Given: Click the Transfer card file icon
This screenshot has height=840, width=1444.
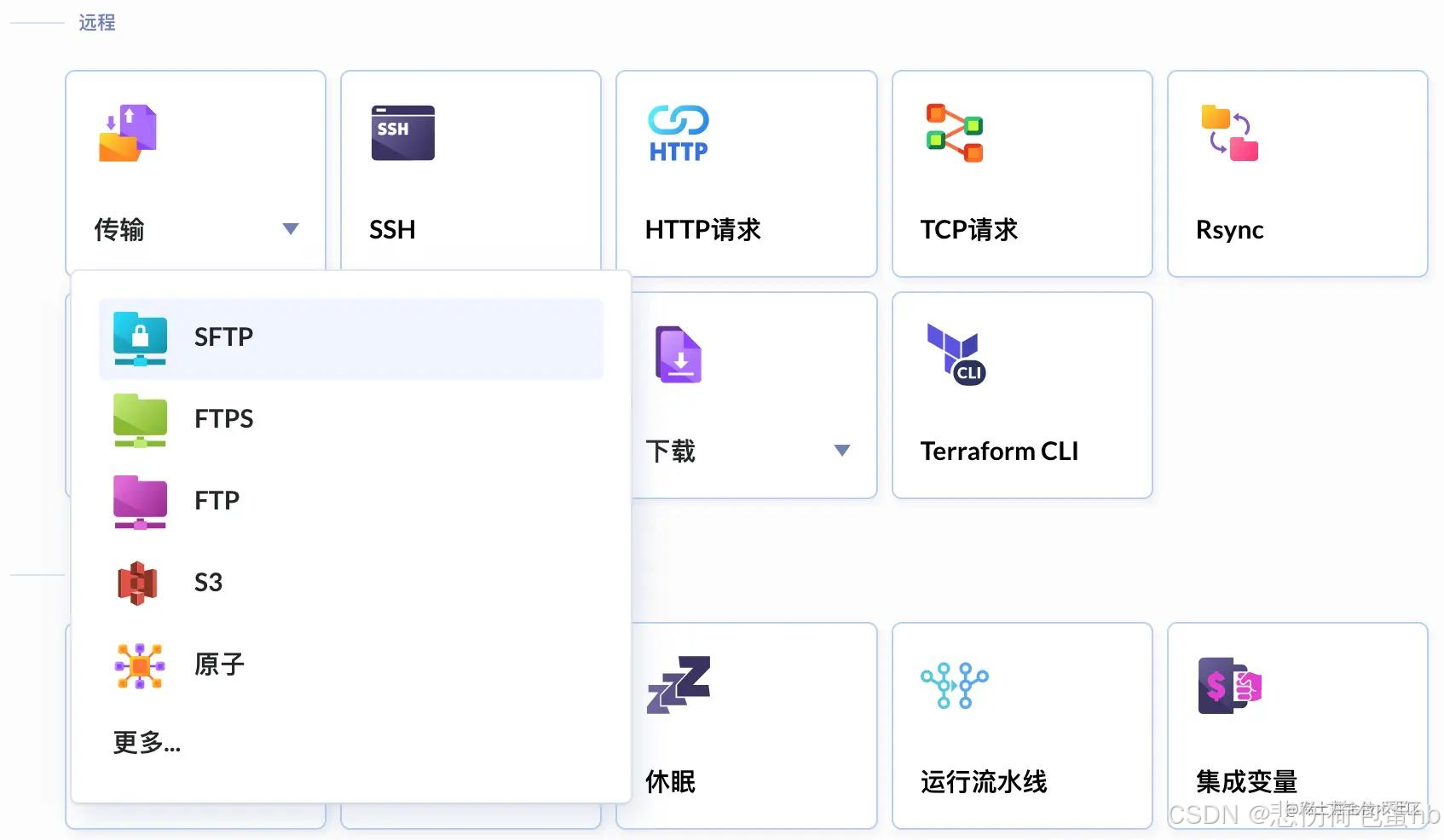Looking at the screenshot, I should [128, 133].
